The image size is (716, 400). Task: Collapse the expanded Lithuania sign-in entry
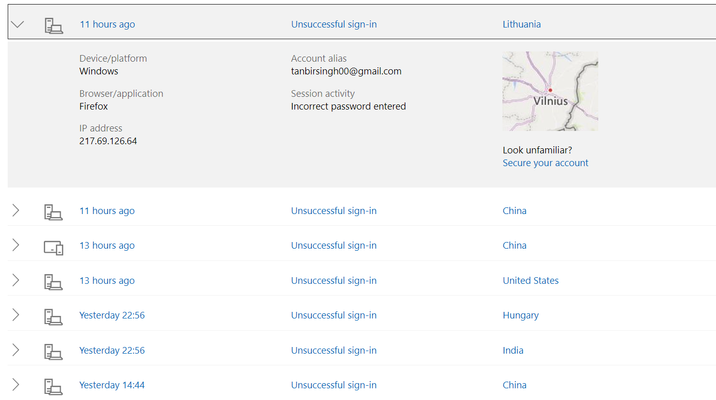pyautogui.click(x=17, y=24)
